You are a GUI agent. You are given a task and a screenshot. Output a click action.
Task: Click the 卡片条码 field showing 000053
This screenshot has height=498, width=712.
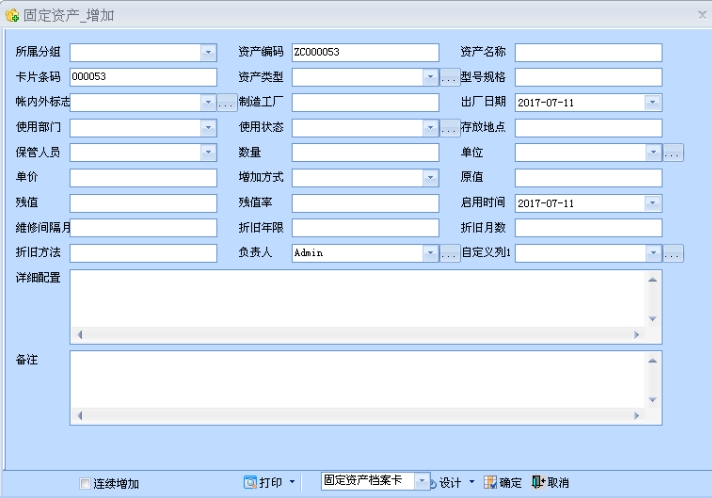click(143, 77)
